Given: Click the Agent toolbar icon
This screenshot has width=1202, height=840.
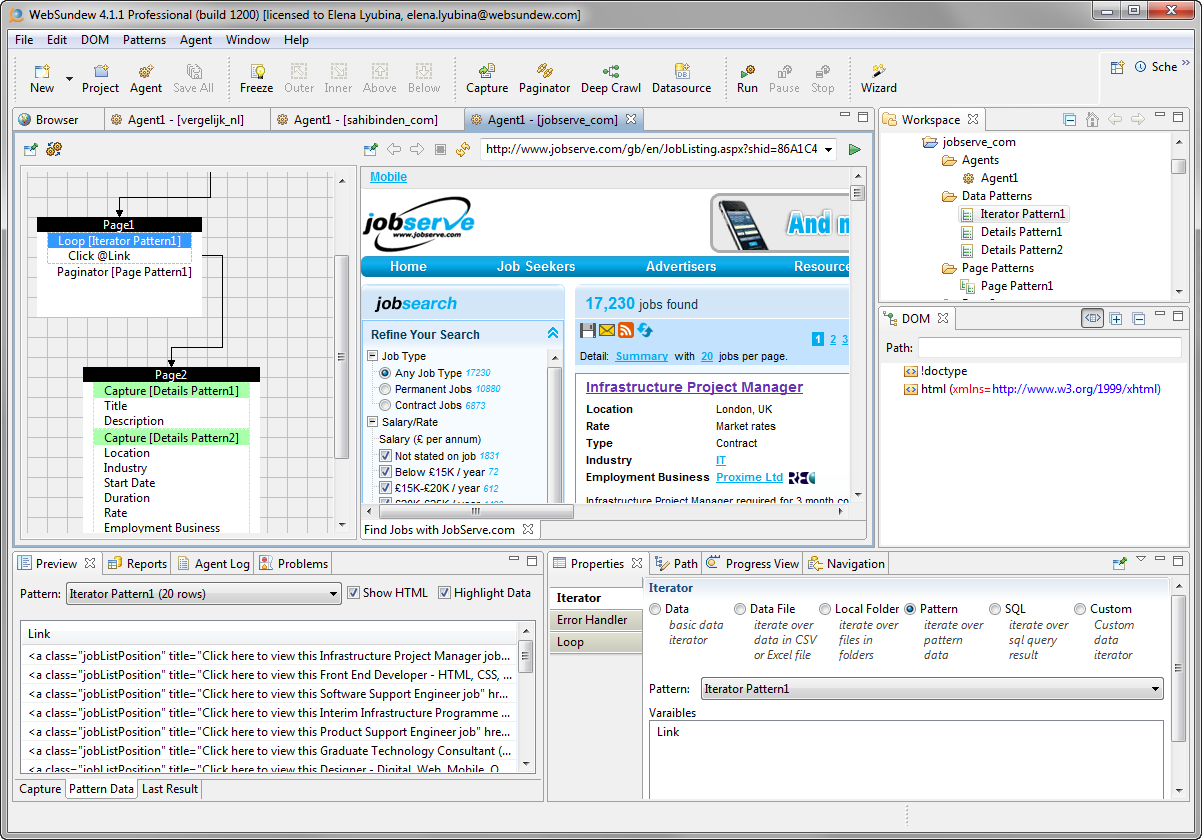Looking at the screenshot, I should (x=146, y=71).
